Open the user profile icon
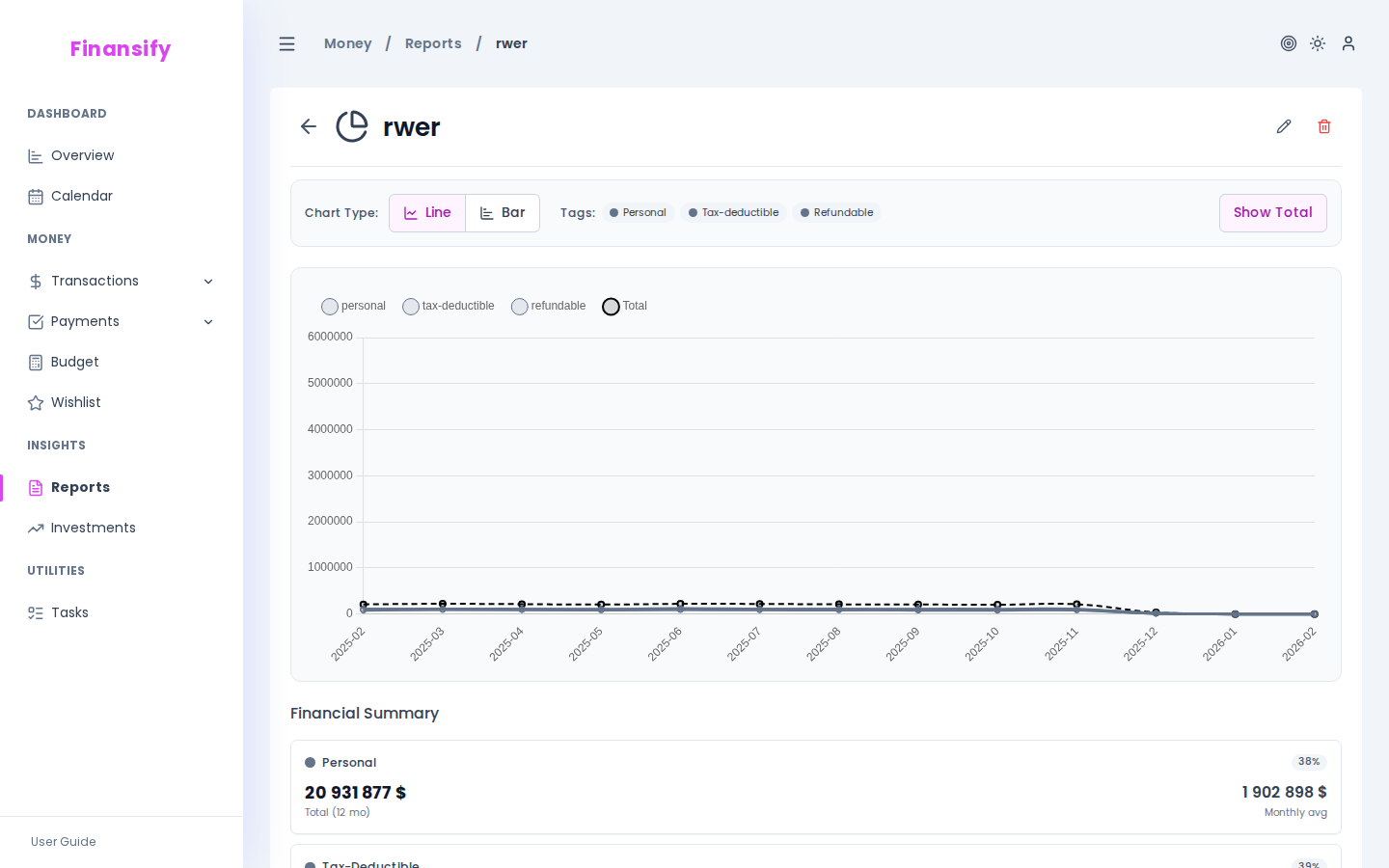The width and height of the screenshot is (1389, 868). [1348, 43]
